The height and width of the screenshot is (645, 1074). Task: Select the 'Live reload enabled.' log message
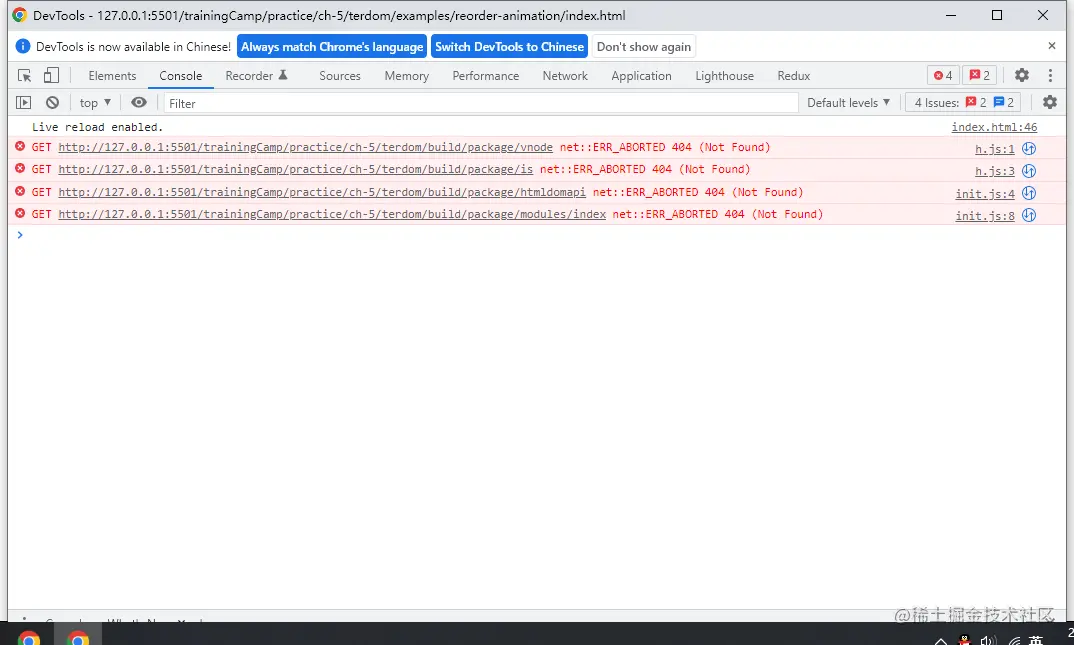[97, 127]
